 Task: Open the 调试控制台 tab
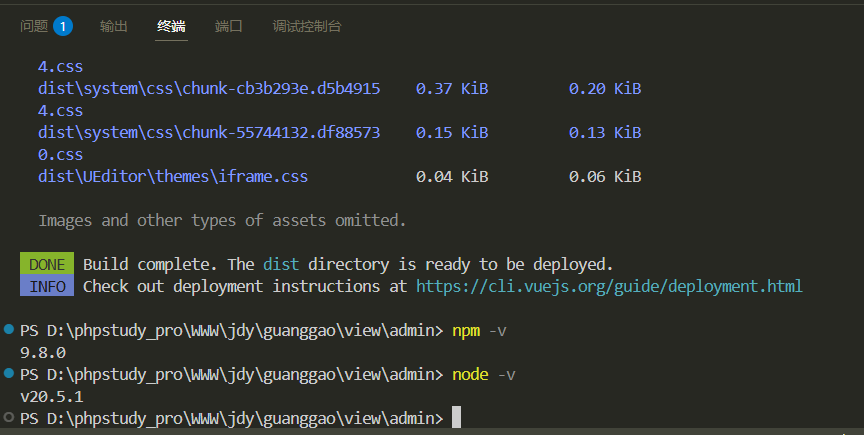[x=307, y=26]
